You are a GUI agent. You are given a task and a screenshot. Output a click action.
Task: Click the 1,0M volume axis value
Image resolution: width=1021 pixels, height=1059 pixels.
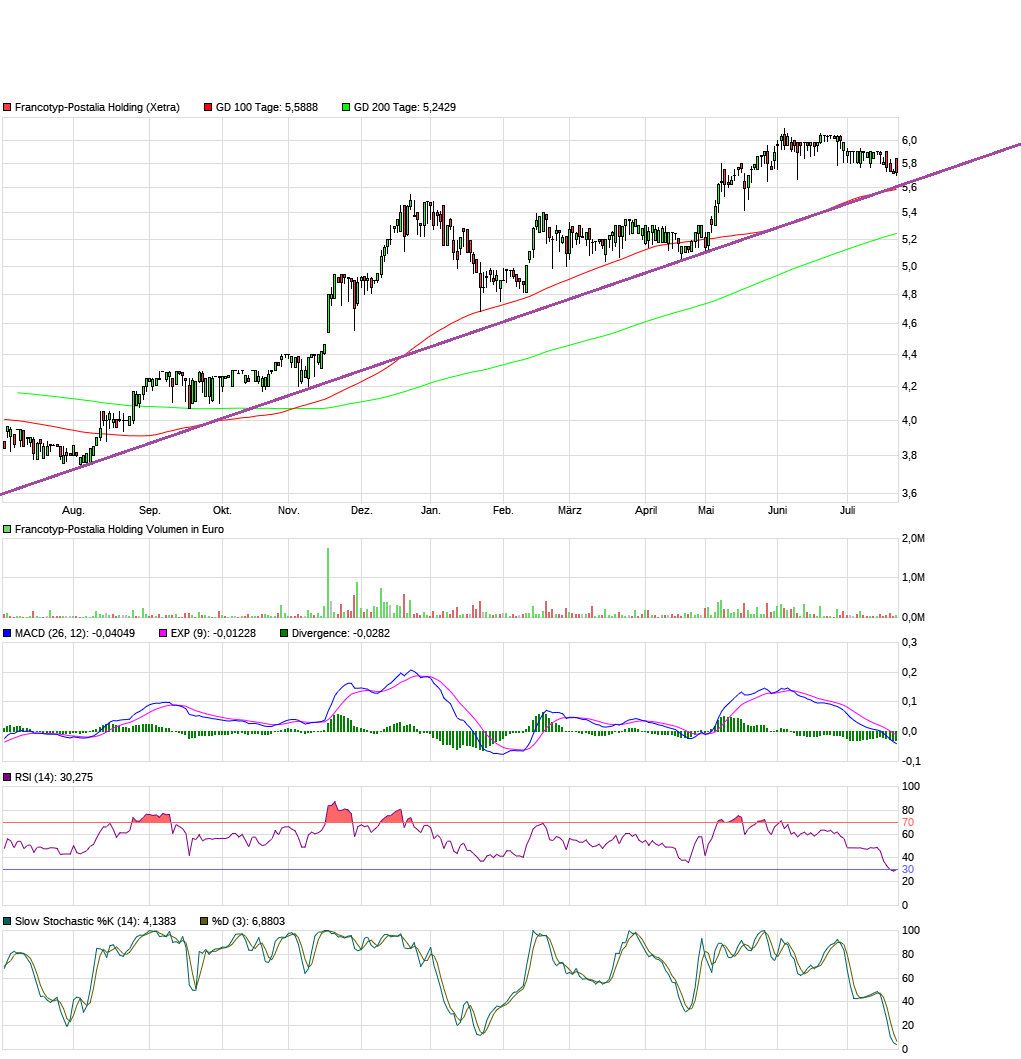(x=913, y=577)
